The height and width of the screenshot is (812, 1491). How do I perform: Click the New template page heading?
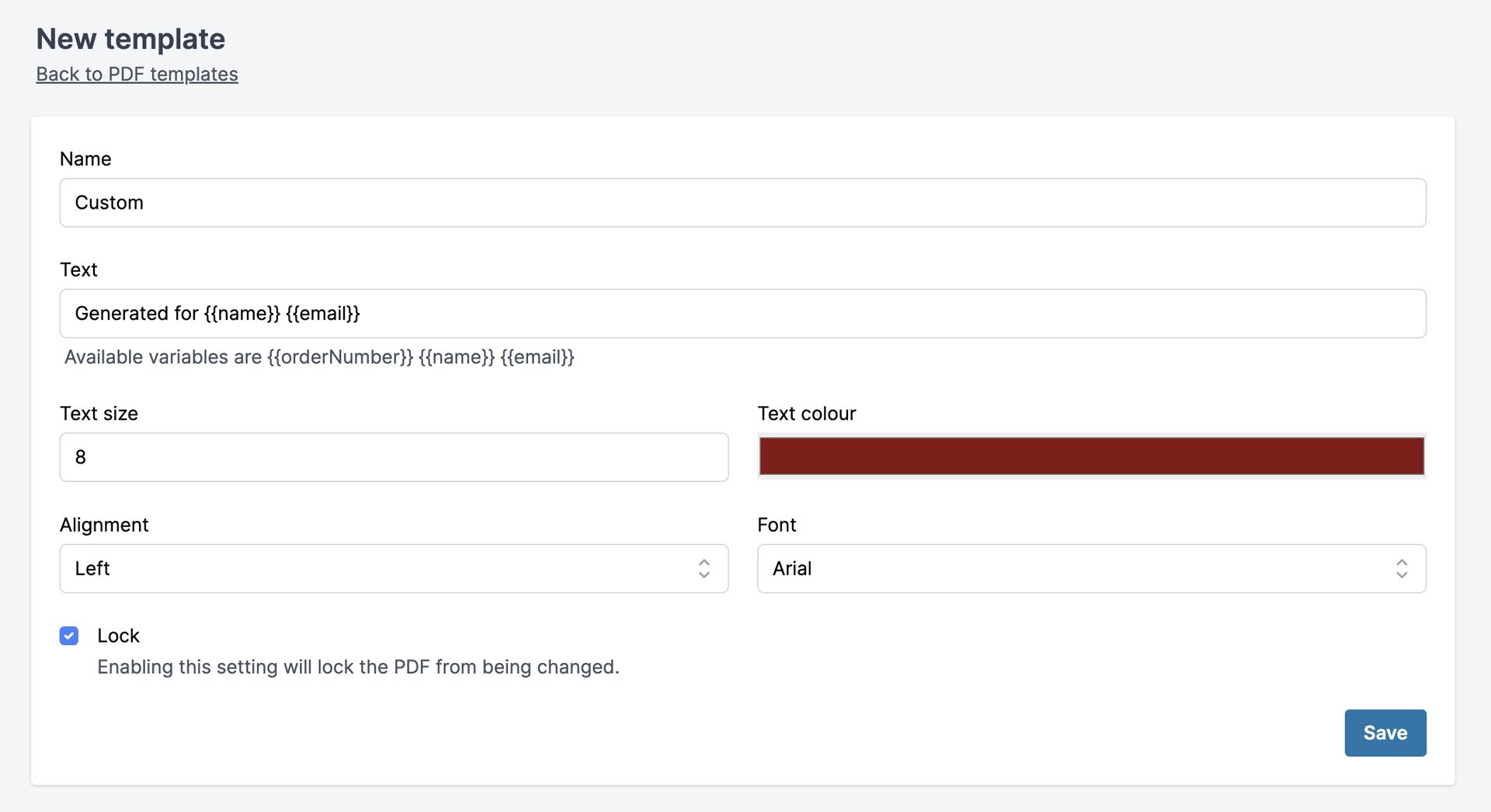pos(130,39)
